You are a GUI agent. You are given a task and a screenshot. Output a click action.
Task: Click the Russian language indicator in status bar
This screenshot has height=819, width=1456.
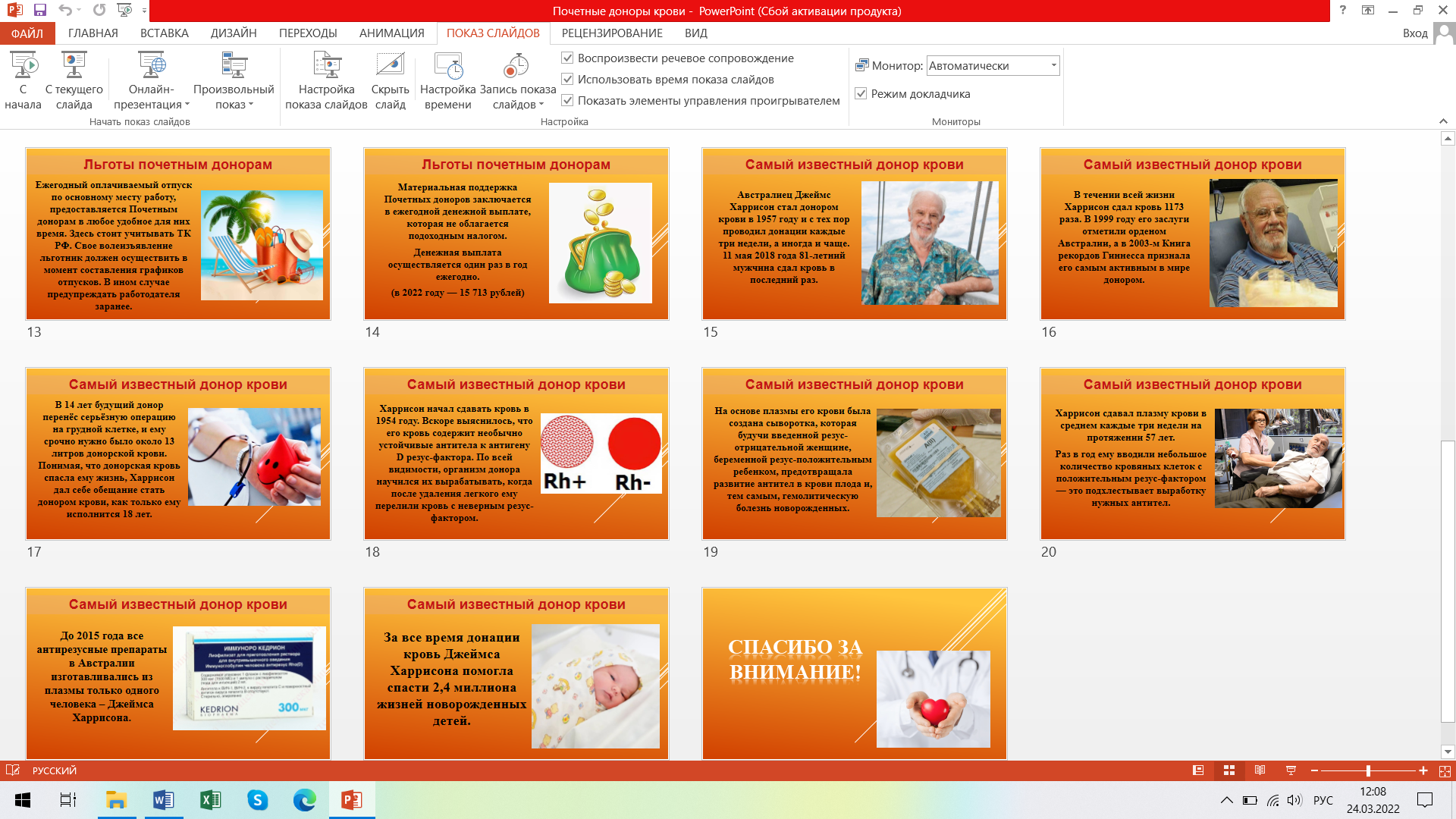(x=55, y=770)
